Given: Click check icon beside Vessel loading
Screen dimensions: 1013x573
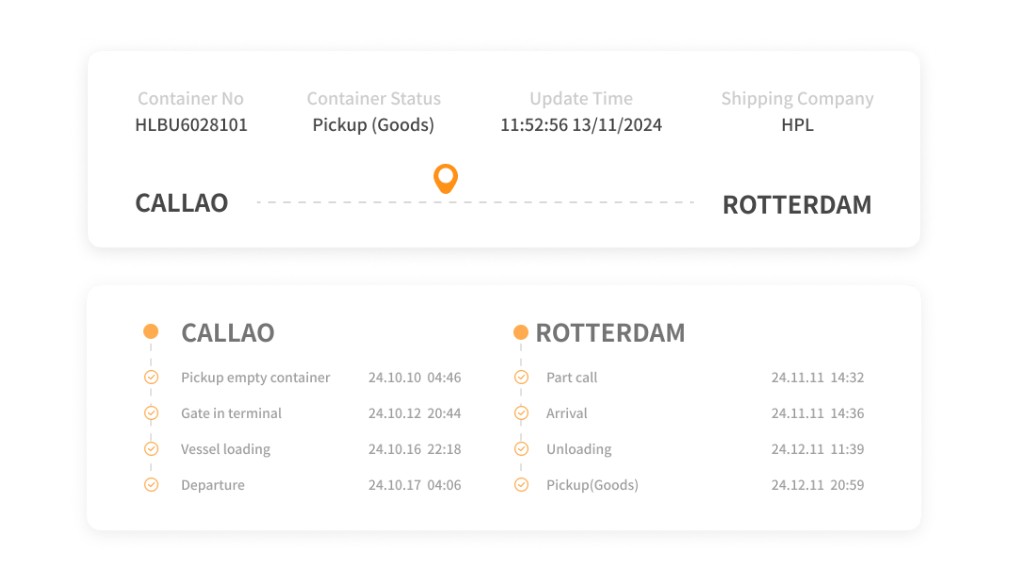Looking at the screenshot, I should [x=151, y=449].
